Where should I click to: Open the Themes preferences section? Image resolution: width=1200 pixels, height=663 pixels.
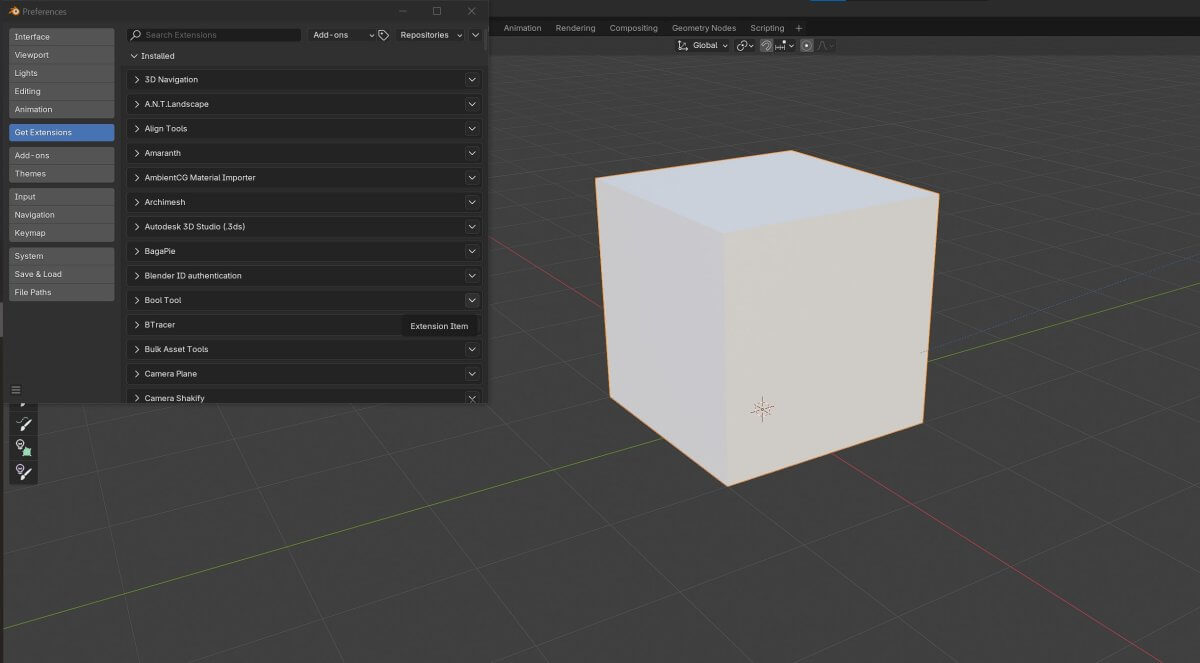(61, 174)
